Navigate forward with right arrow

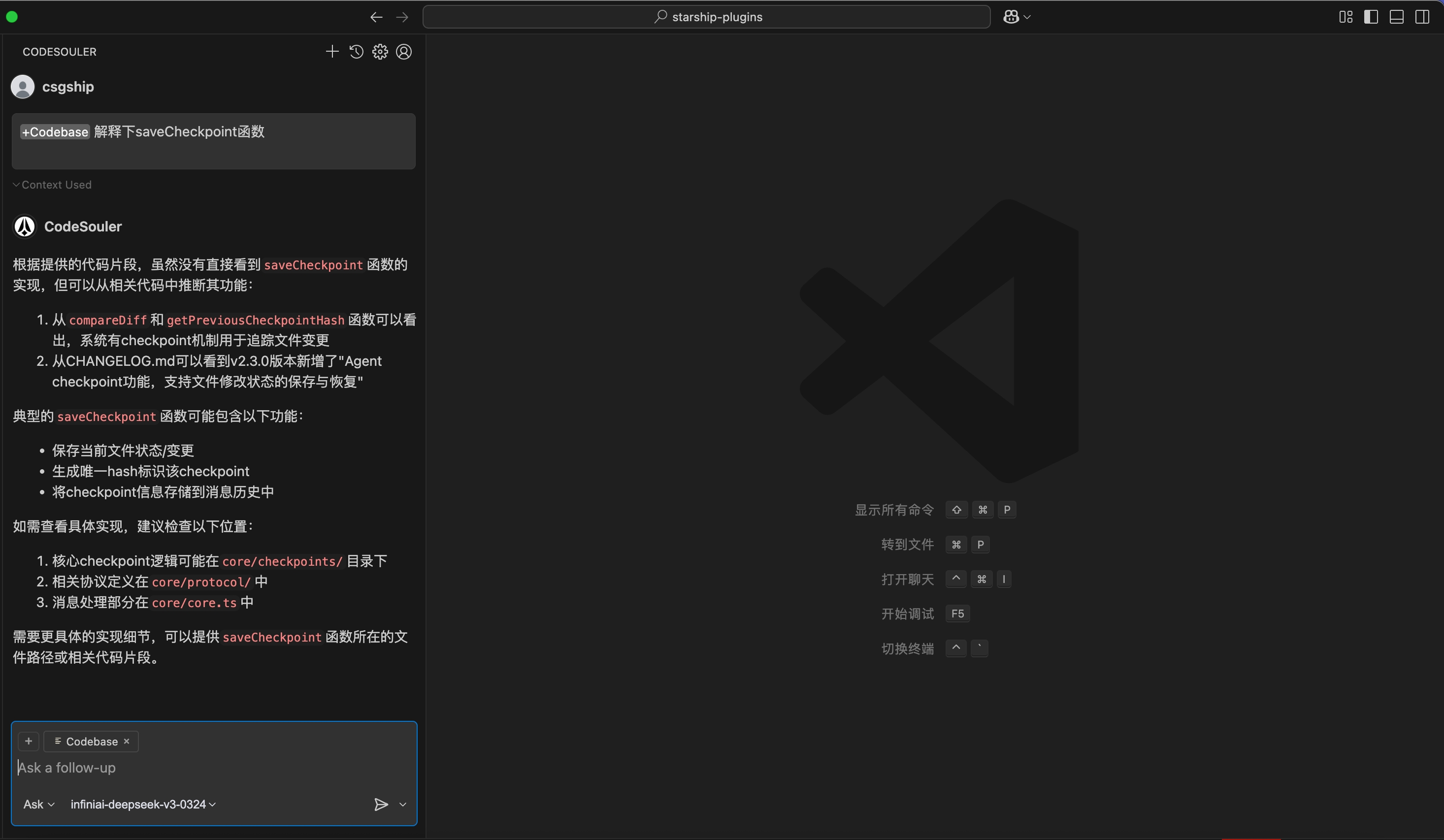click(402, 17)
